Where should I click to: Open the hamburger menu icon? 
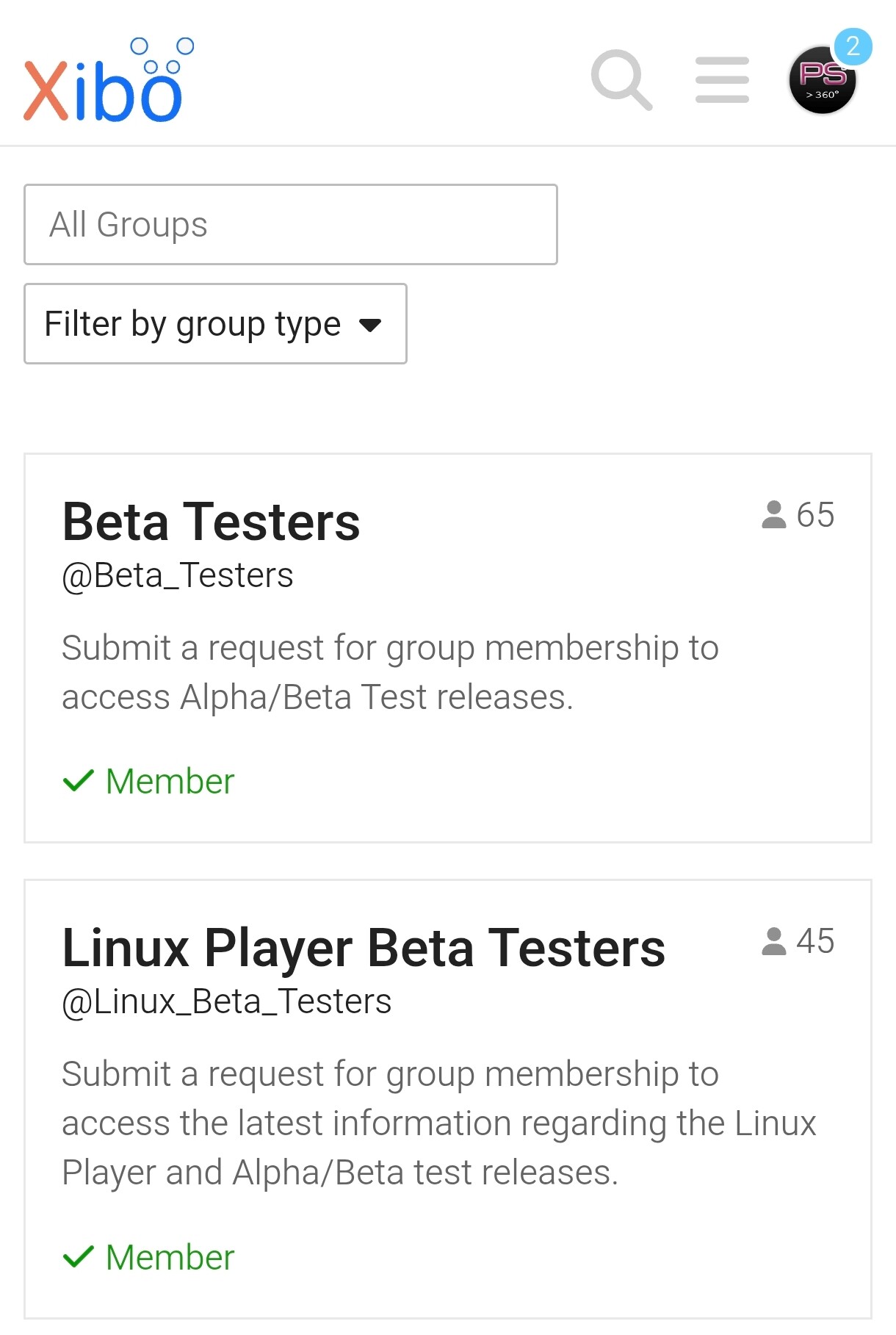coord(722,79)
